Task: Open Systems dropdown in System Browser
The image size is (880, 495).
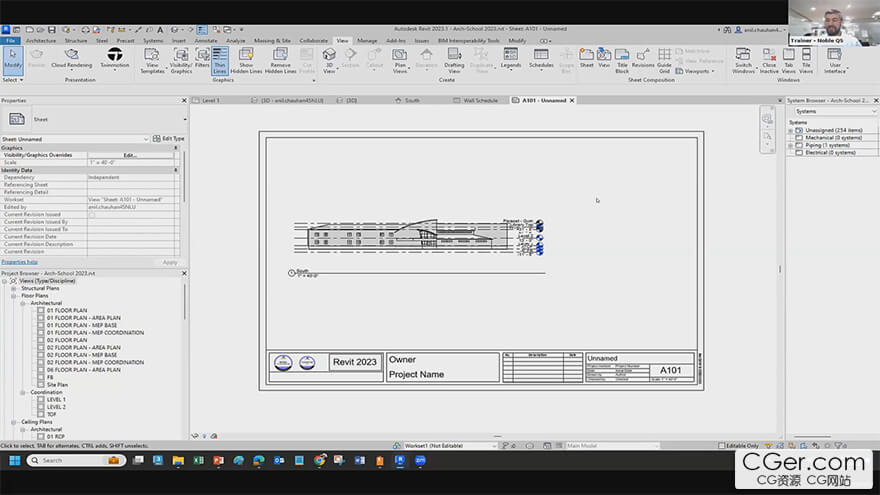Action: [x=835, y=111]
